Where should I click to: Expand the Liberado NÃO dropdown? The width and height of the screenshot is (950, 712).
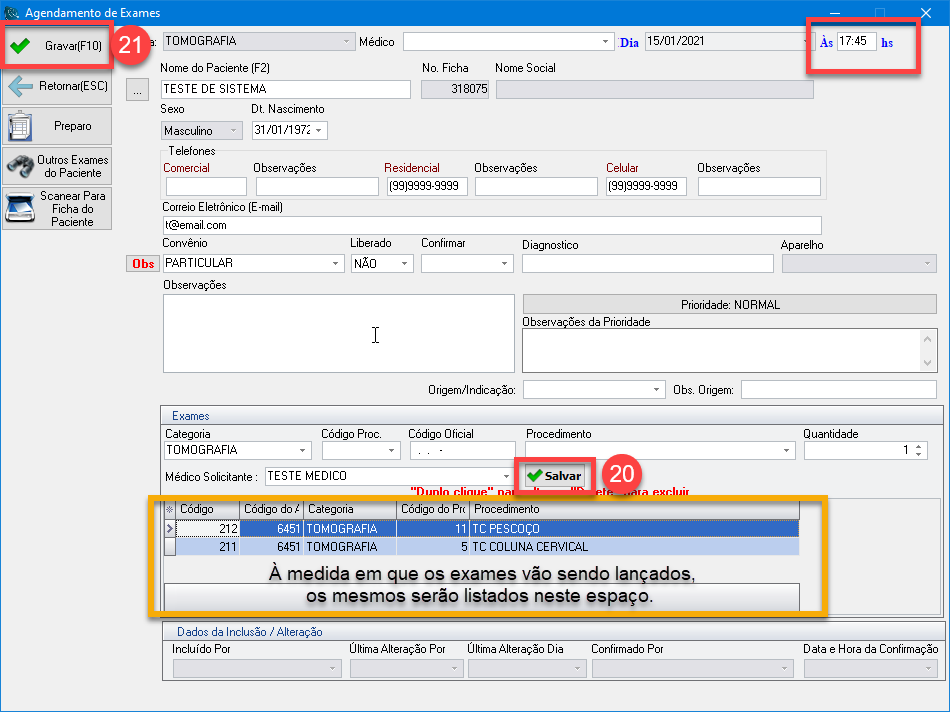tap(405, 264)
